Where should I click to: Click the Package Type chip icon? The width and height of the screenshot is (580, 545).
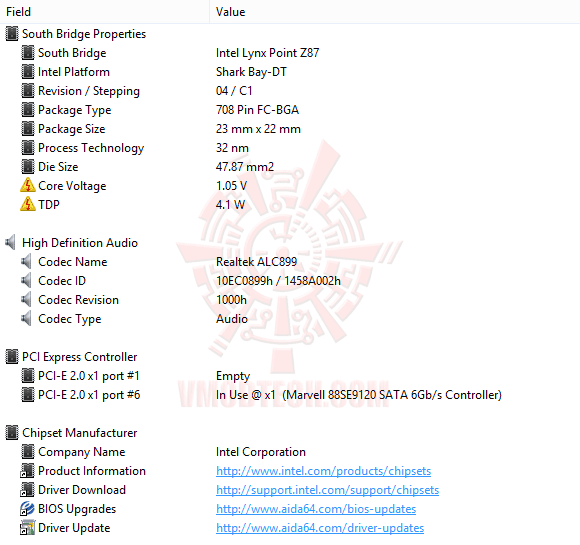(28, 110)
